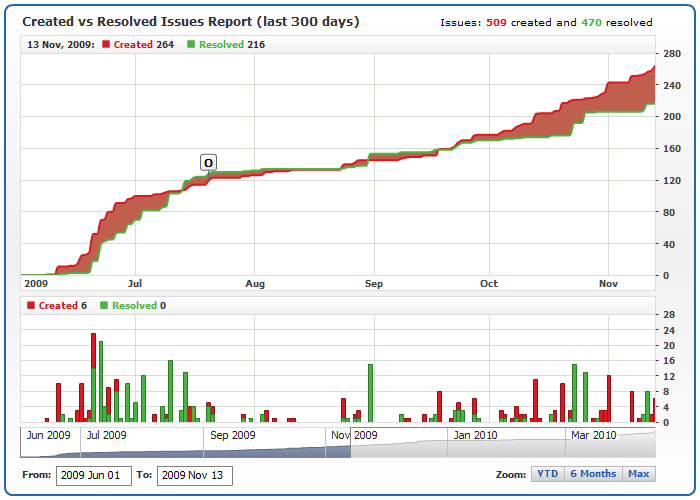The height and width of the screenshot is (500, 700).
Task: Click the 'O' event flag on chart
Action: coord(208,163)
